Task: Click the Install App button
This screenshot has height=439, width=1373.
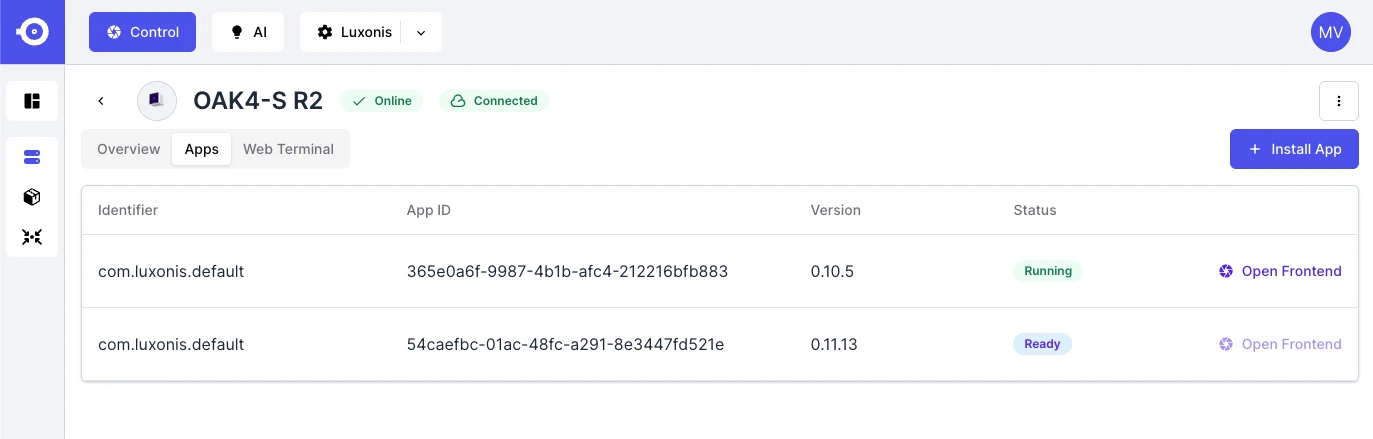Action: pos(1294,149)
